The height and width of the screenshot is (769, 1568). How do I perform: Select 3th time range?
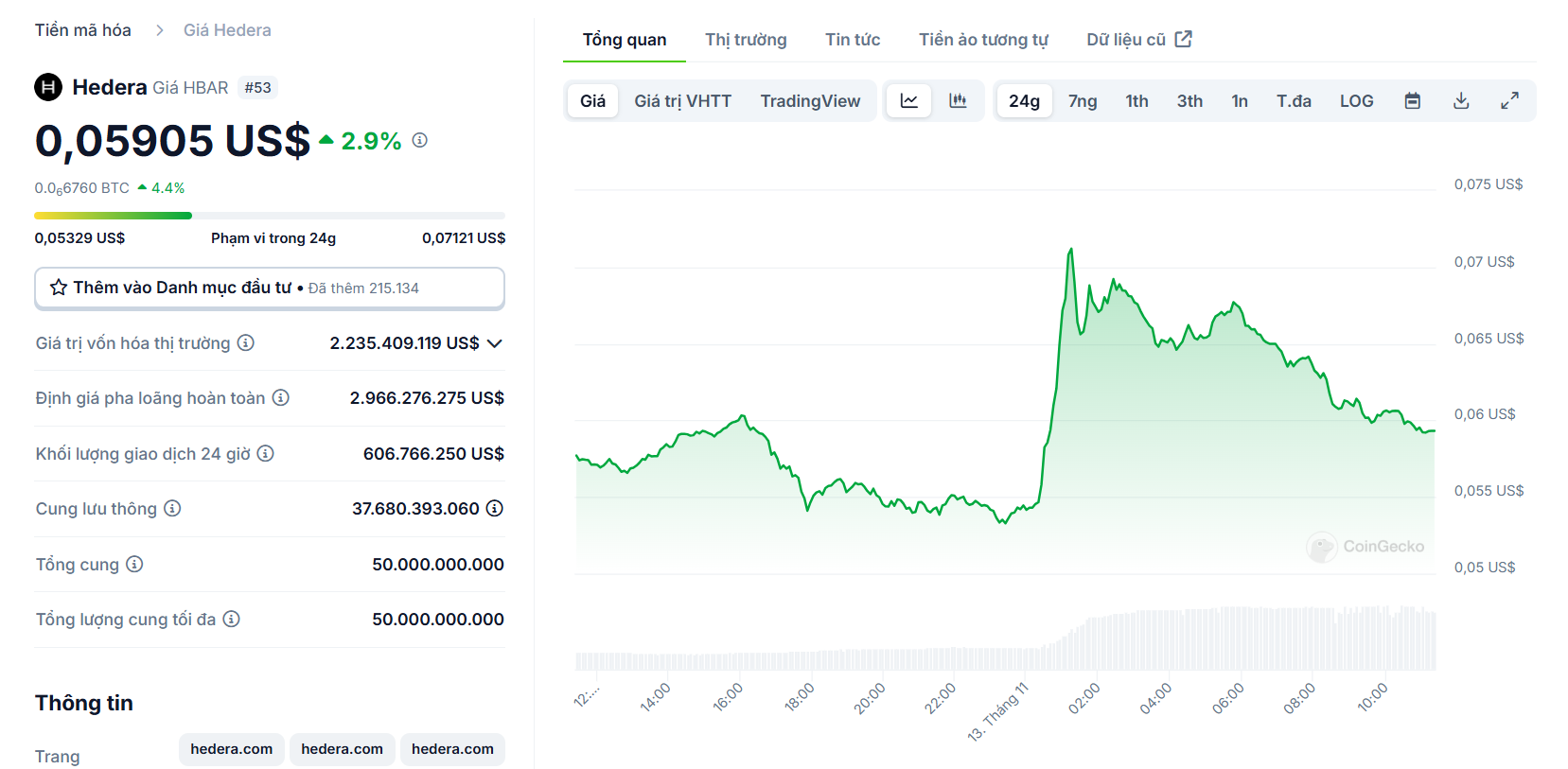coord(1189,100)
